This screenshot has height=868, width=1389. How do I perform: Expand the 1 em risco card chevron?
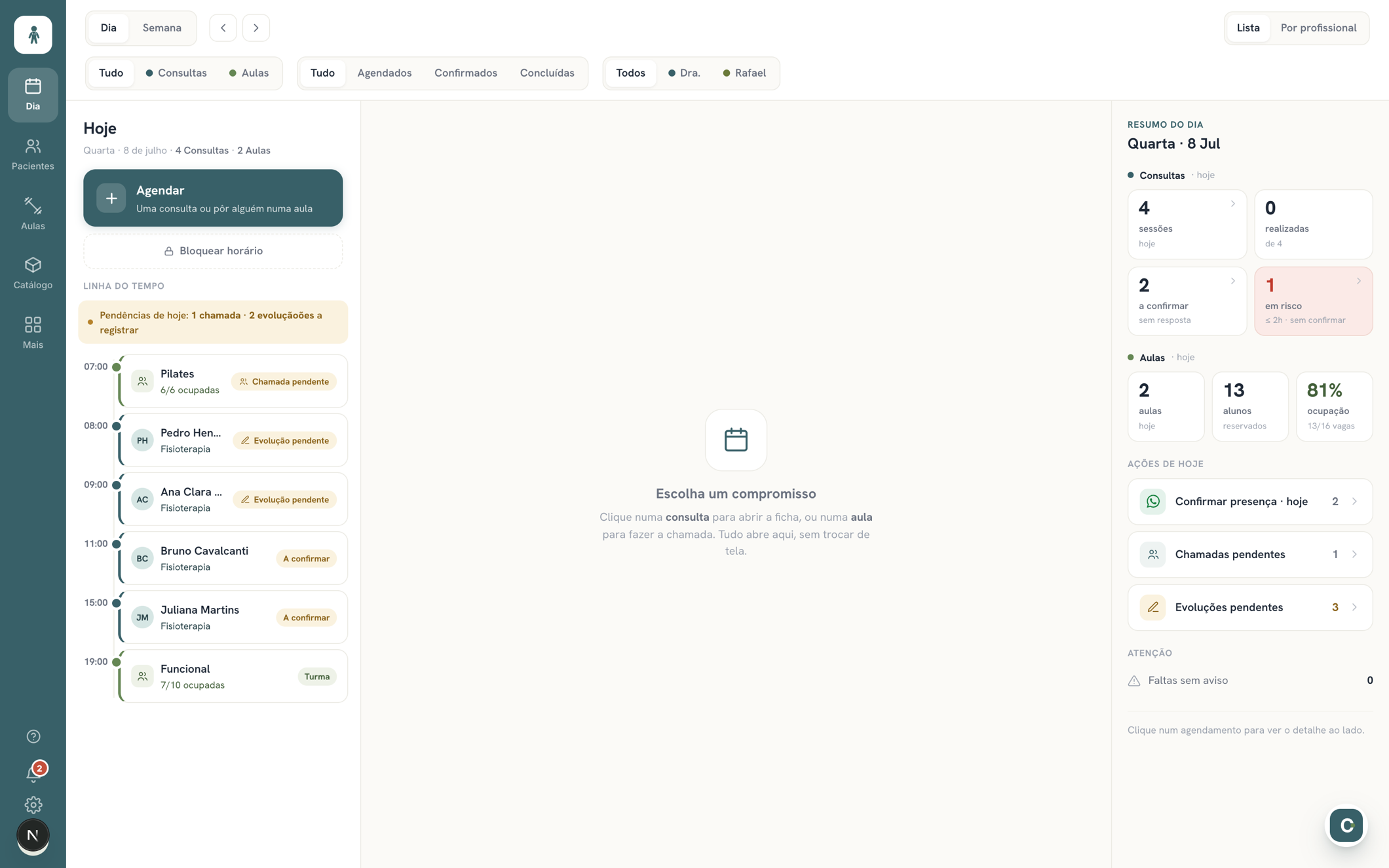pos(1358,281)
